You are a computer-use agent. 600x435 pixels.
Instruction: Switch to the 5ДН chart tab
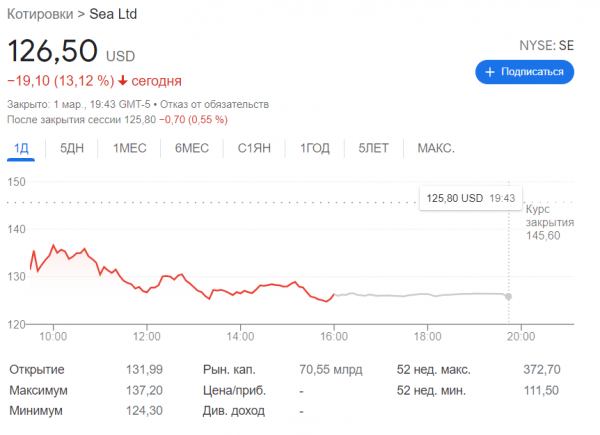pos(72,148)
